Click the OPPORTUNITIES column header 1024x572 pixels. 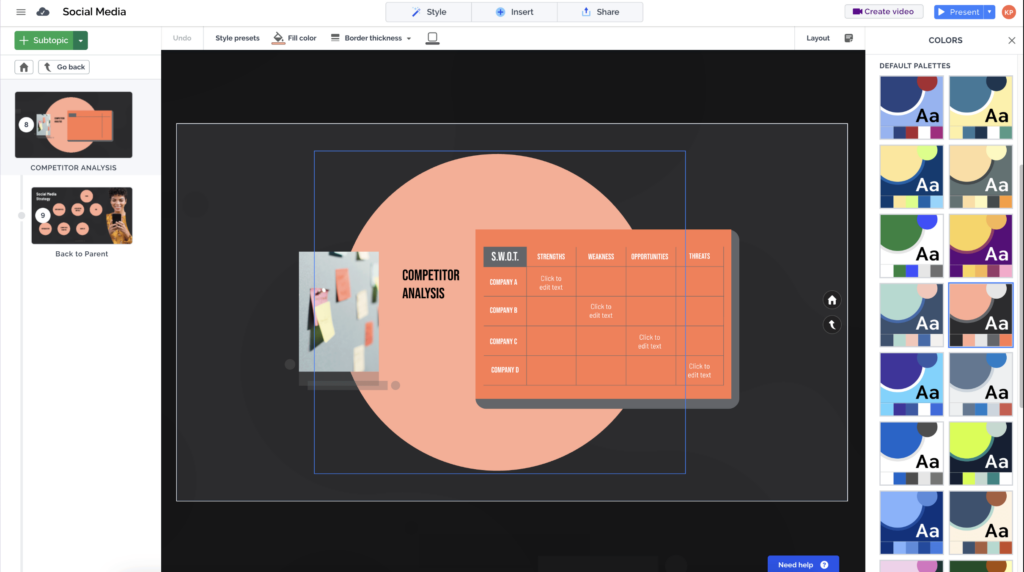[650, 257]
